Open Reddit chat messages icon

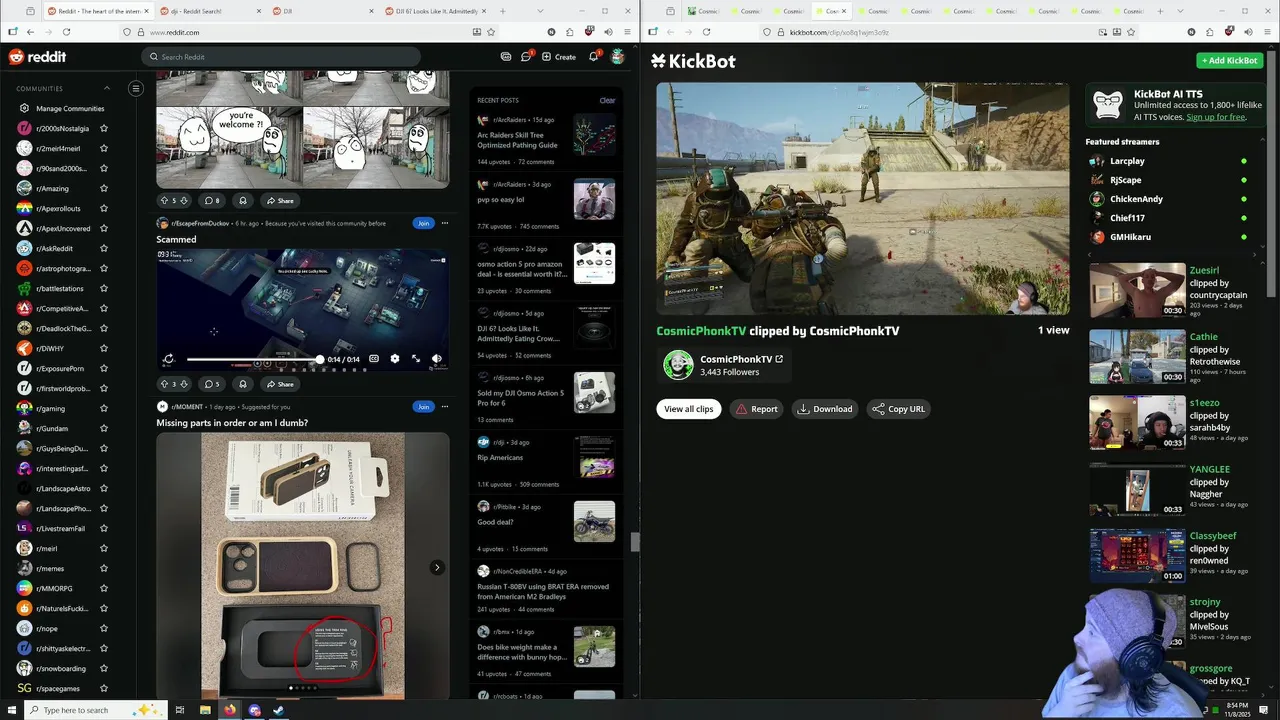526,57
